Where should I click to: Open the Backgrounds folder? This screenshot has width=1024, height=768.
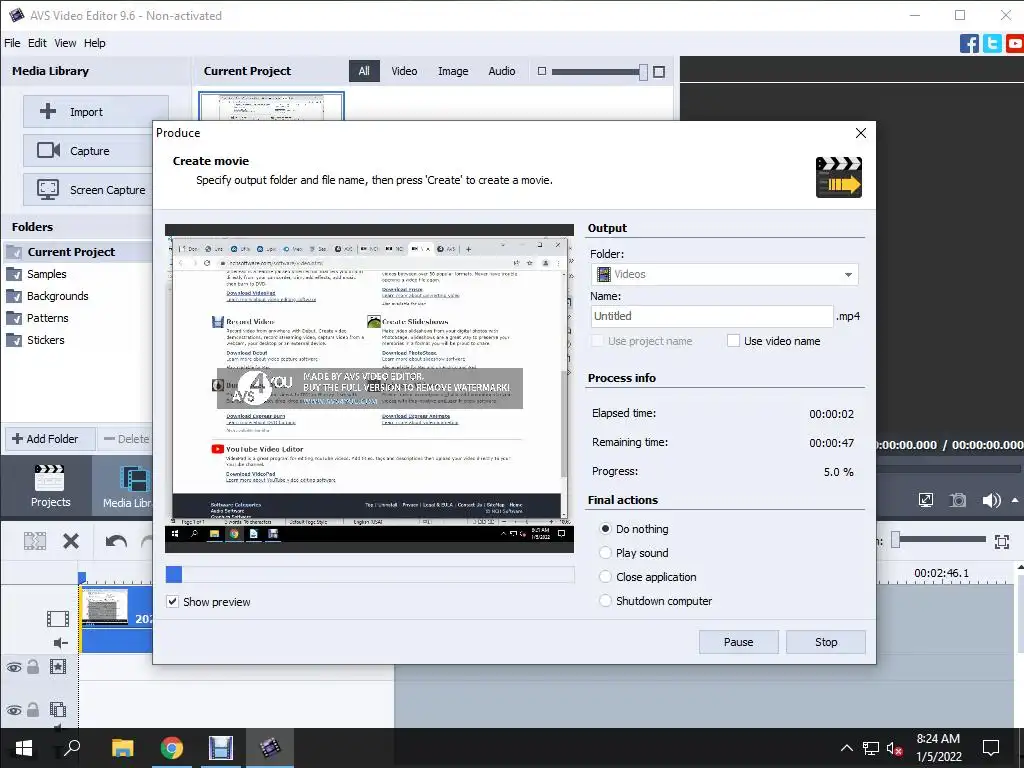[57, 296]
